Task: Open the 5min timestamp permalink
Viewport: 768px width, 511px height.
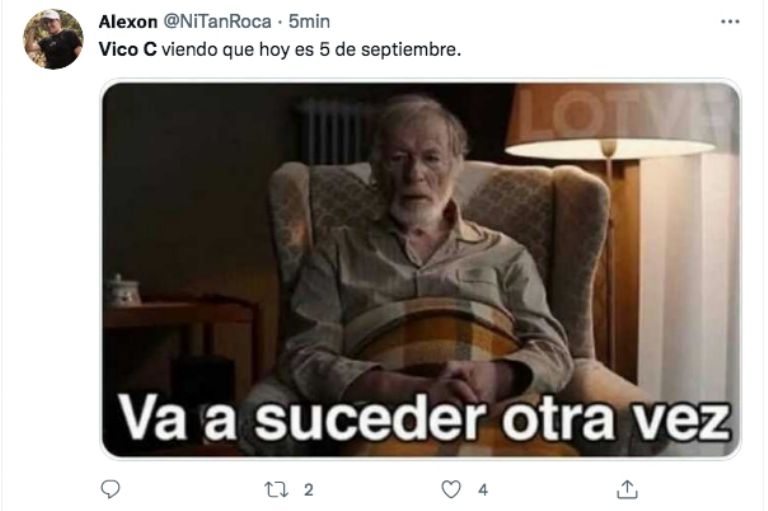Action: point(309,22)
